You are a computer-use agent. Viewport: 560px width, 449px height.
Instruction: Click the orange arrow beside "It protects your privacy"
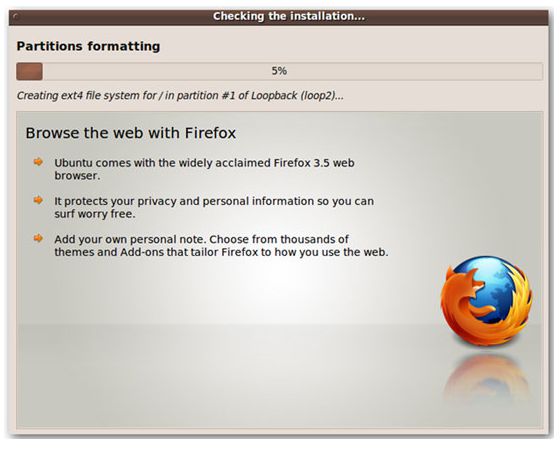(x=38, y=200)
